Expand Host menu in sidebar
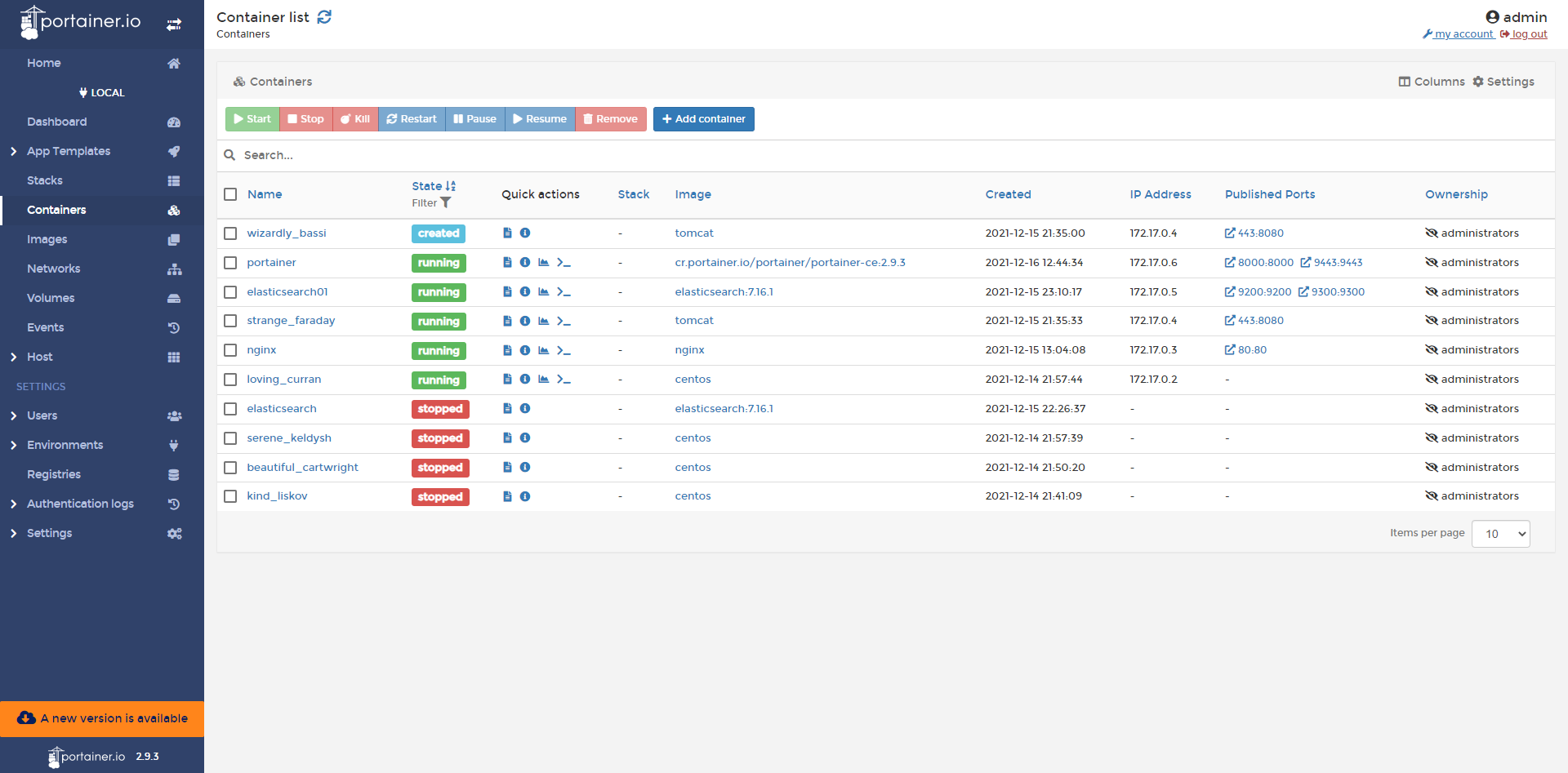The height and width of the screenshot is (773, 1568). click(14, 357)
